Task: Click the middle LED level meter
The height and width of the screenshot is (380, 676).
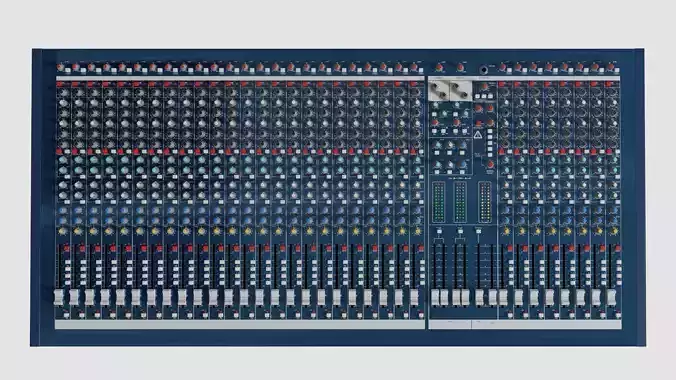Action: 460,202
